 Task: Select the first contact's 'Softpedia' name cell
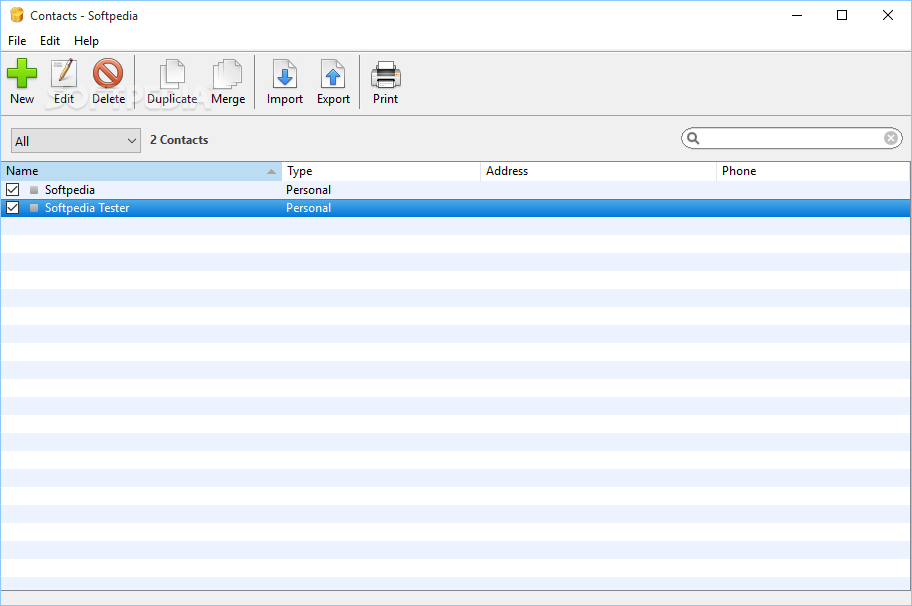[x=70, y=190]
